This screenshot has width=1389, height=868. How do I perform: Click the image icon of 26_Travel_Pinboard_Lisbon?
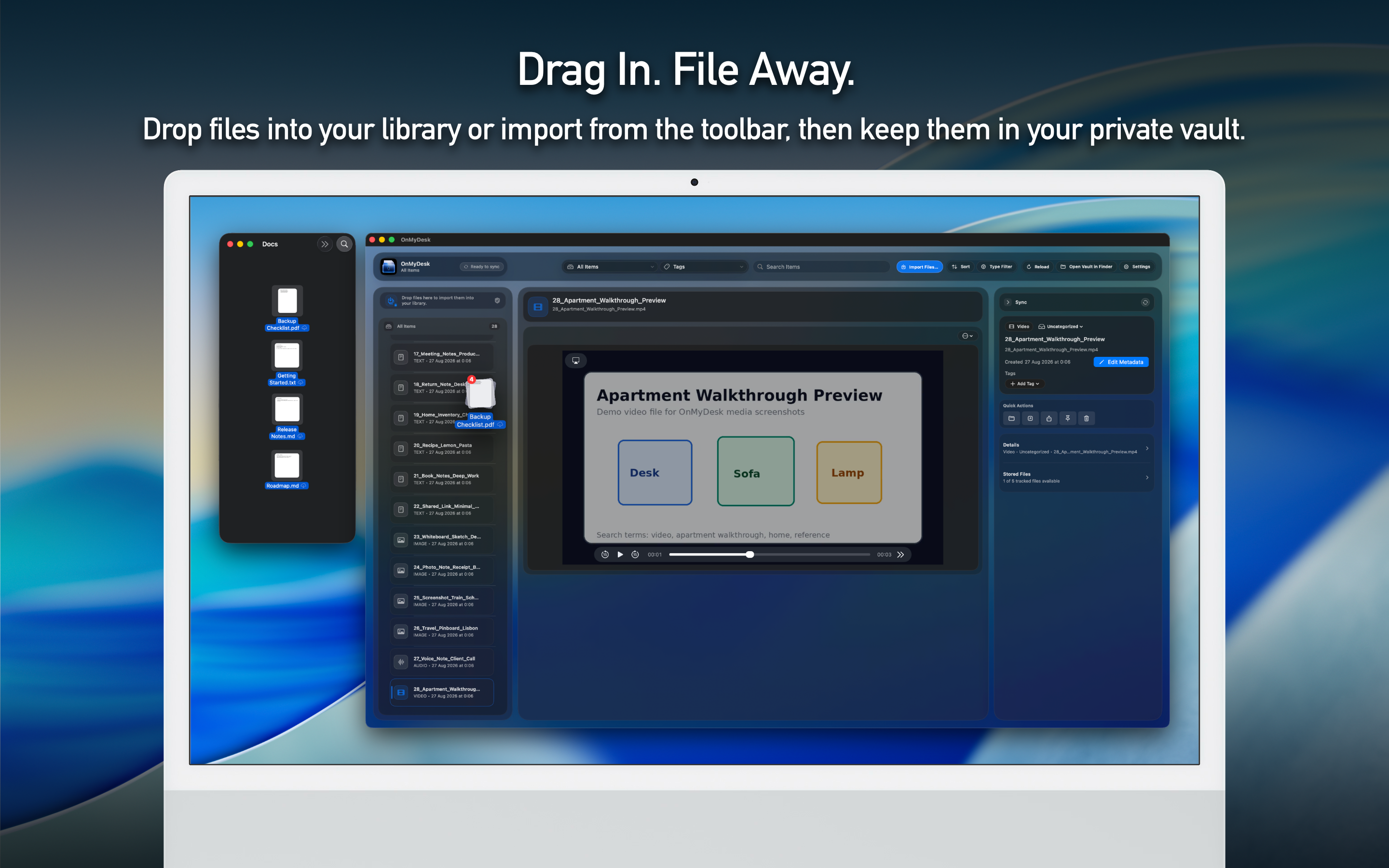pyautogui.click(x=401, y=632)
